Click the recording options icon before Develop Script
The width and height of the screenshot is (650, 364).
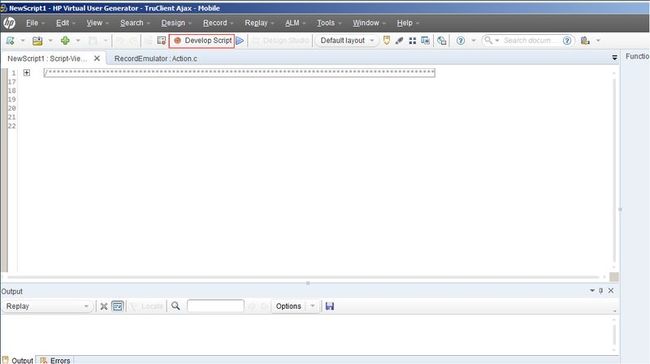[161, 41]
